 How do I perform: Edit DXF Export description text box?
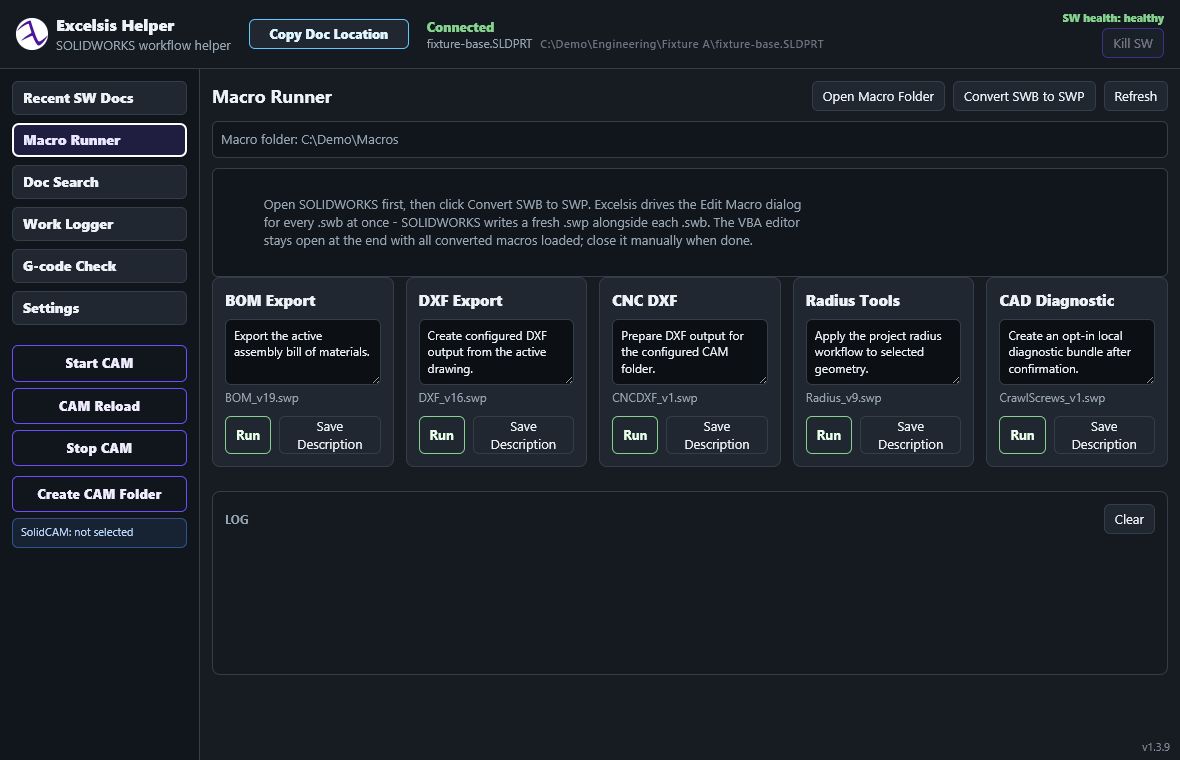pyautogui.click(x=496, y=352)
